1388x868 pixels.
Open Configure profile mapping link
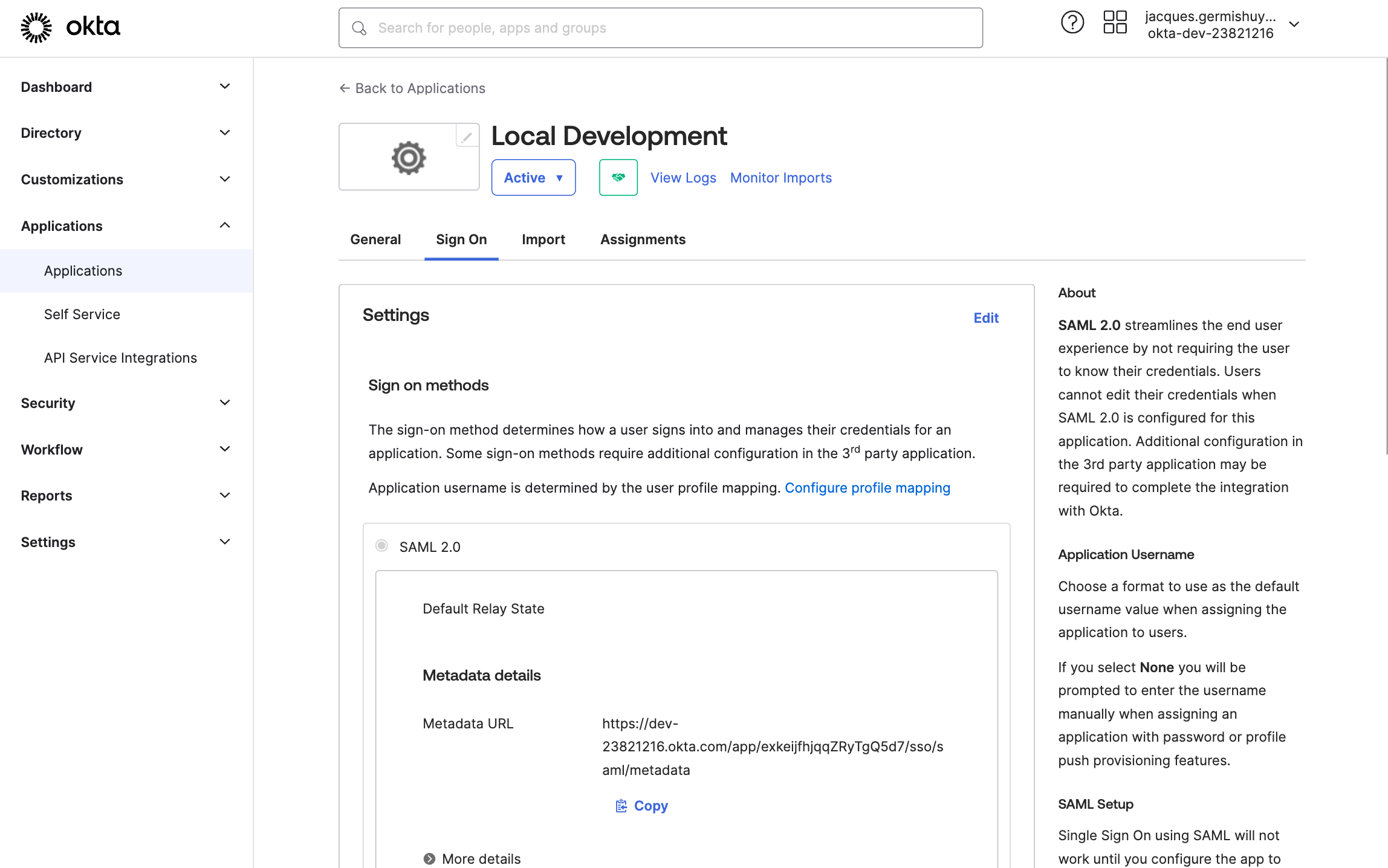867,488
